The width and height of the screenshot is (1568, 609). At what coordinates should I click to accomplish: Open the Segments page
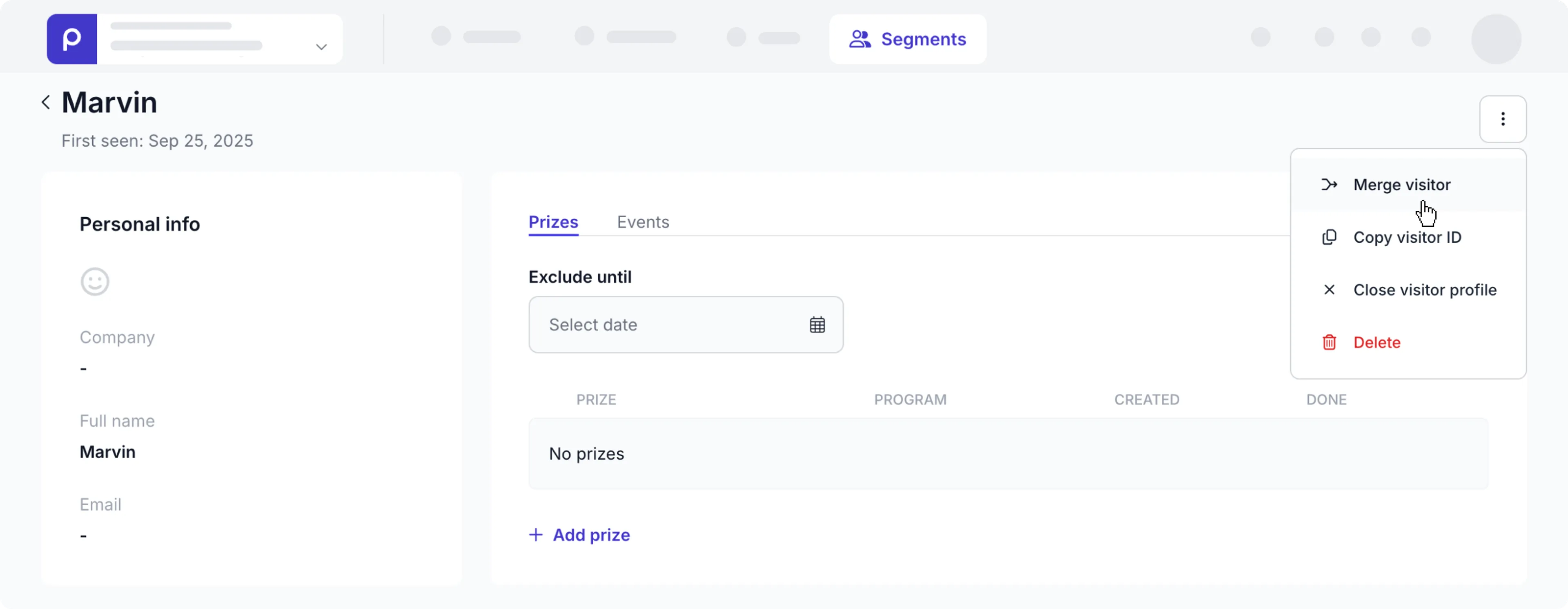[923, 38]
